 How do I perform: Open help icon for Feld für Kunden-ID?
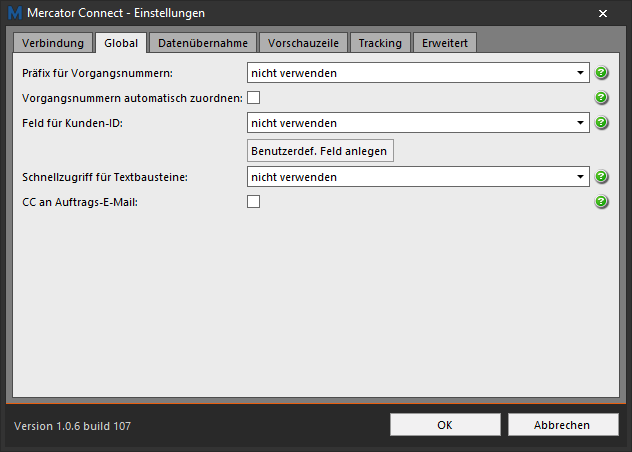pyautogui.click(x=601, y=123)
